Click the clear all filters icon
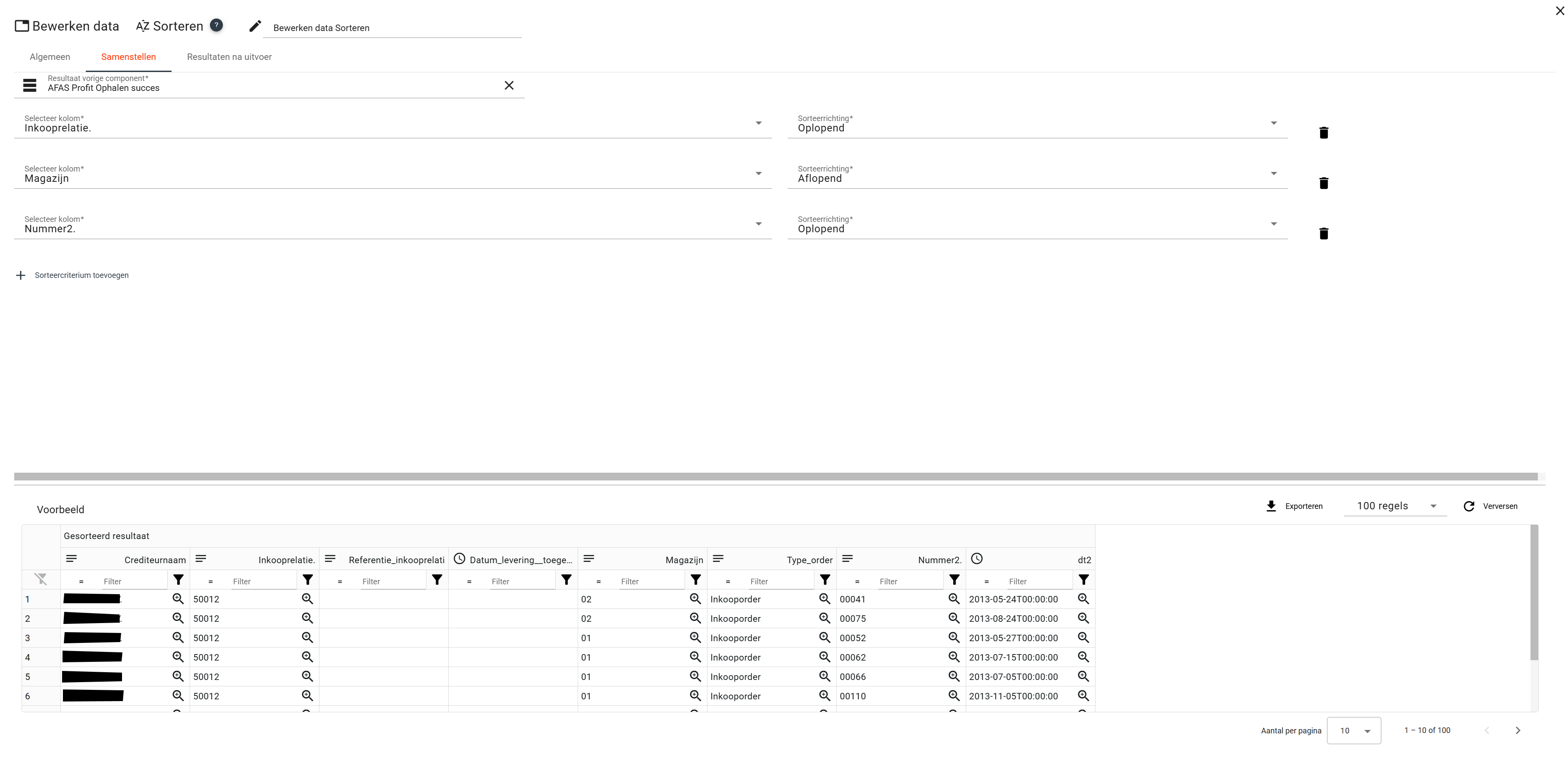Viewport: 1568px width, 767px height. click(x=41, y=579)
